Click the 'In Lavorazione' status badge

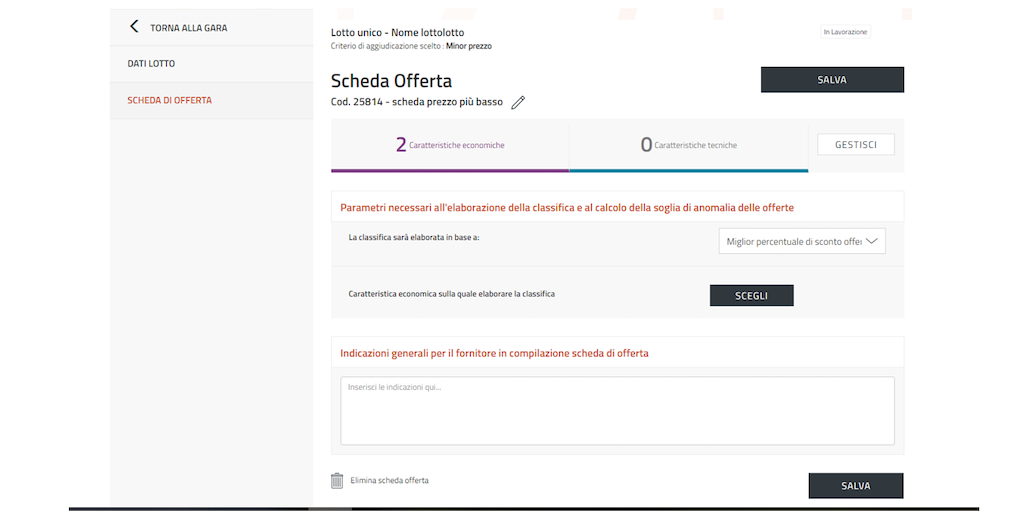click(x=845, y=32)
